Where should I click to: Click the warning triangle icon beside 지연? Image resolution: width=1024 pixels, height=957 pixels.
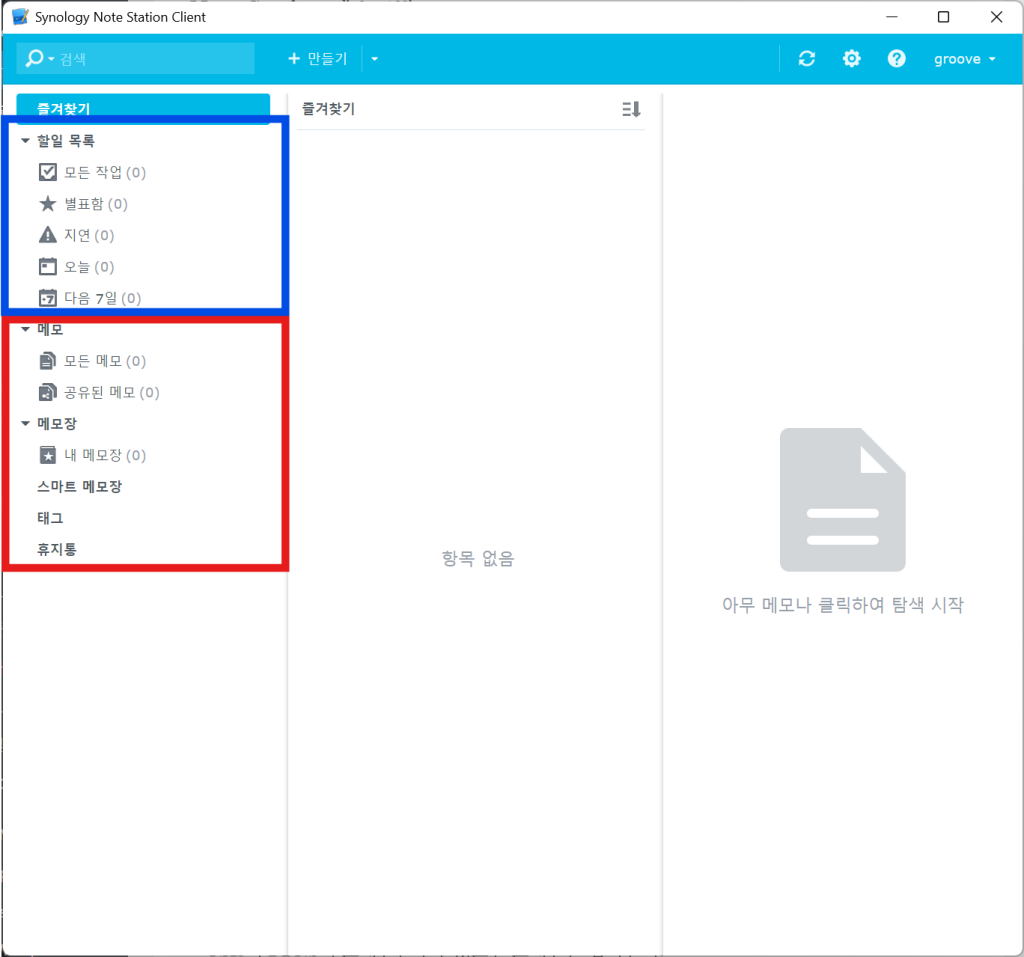coord(48,235)
